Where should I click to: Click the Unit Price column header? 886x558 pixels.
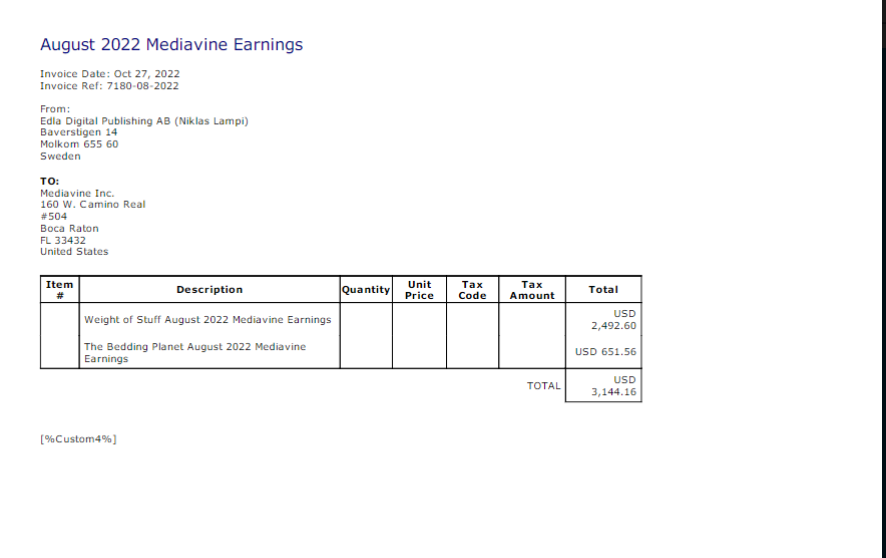point(419,290)
